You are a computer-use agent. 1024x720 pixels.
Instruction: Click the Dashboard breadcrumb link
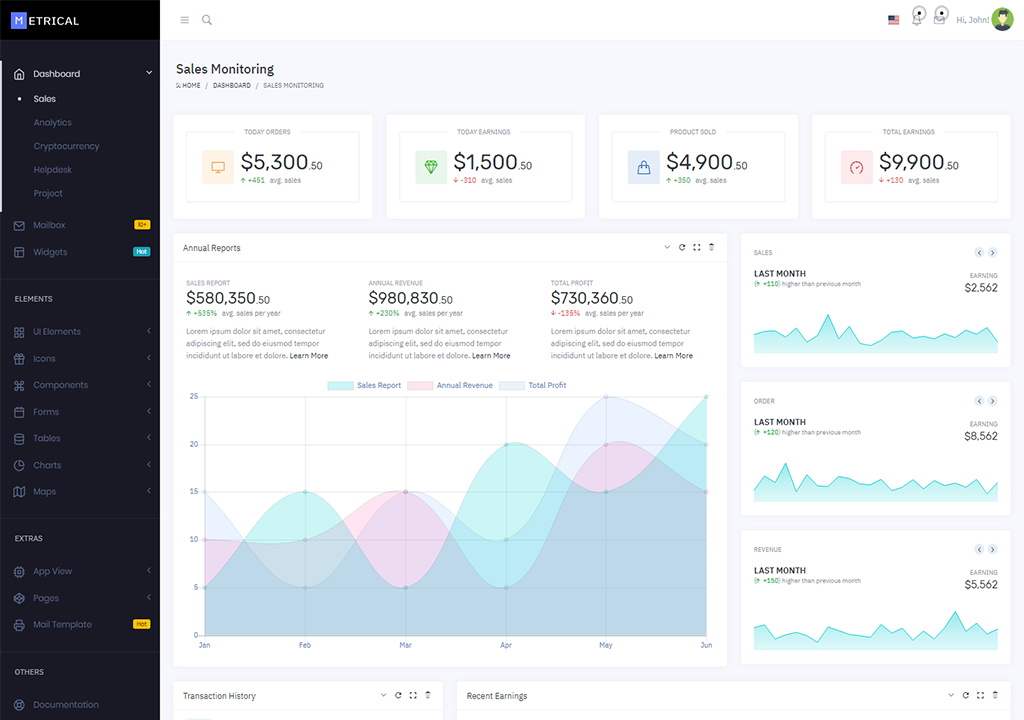coord(231,86)
